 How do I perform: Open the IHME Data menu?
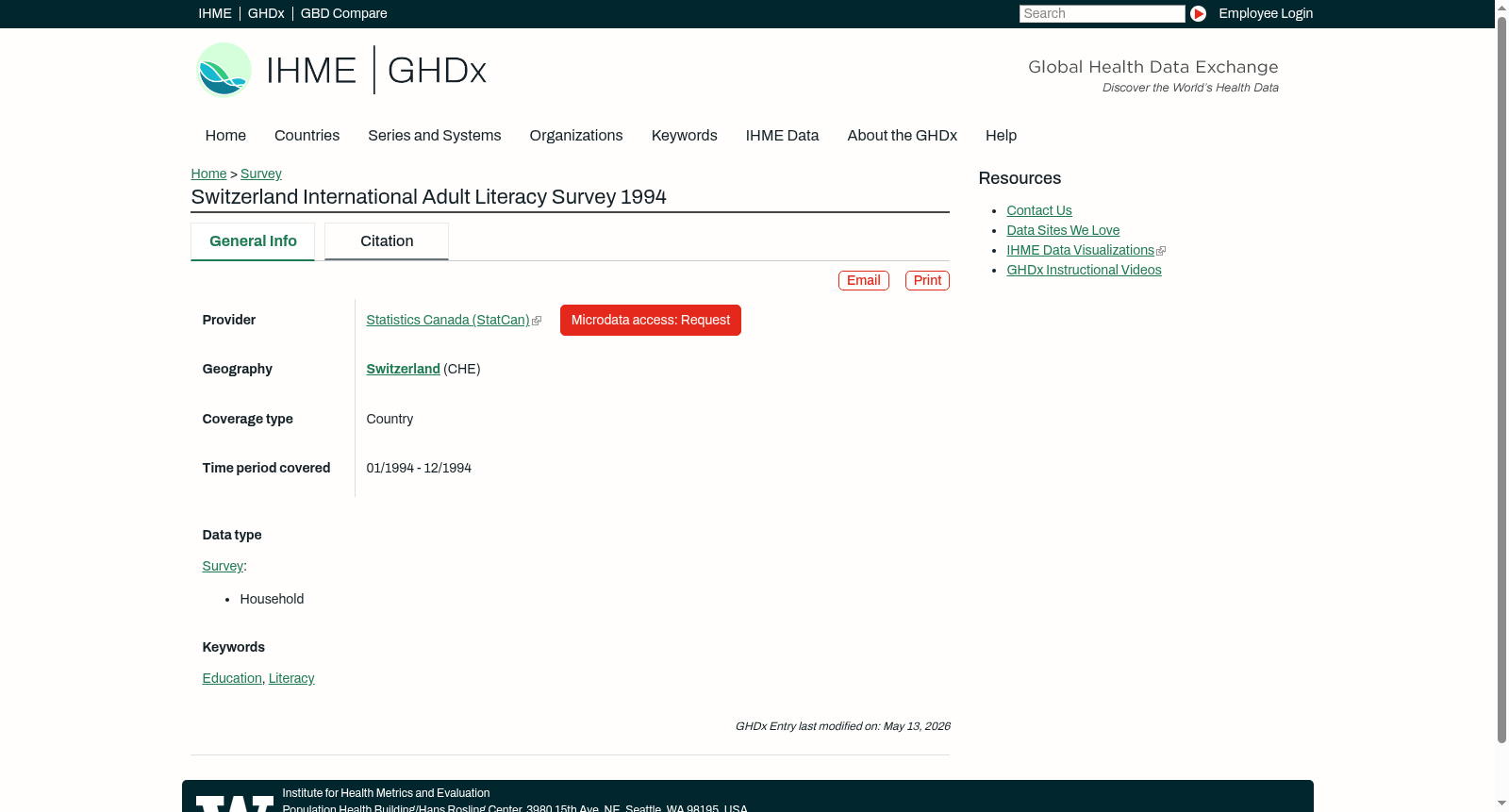(782, 136)
